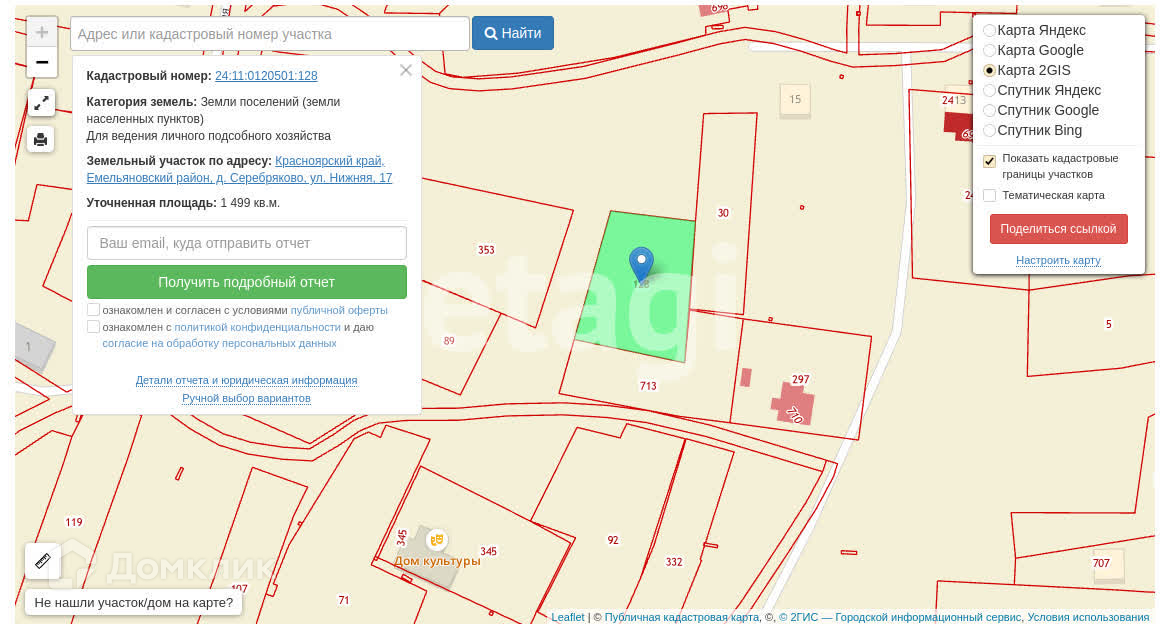1166x624 pixels.
Task: Select Карта Google radio option
Action: click(990, 51)
